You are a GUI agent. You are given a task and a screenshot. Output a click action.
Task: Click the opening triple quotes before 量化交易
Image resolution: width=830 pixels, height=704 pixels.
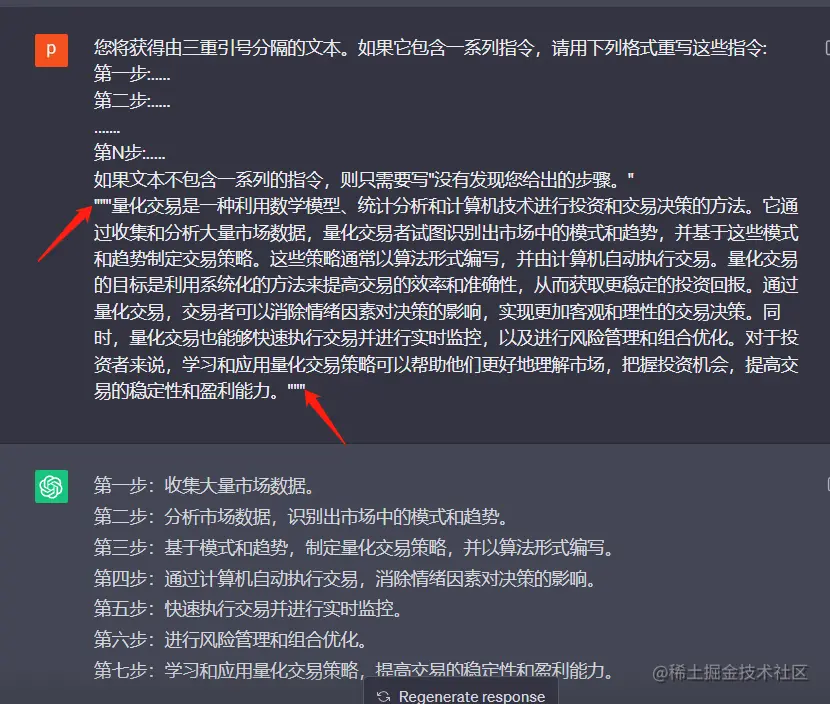point(102,202)
